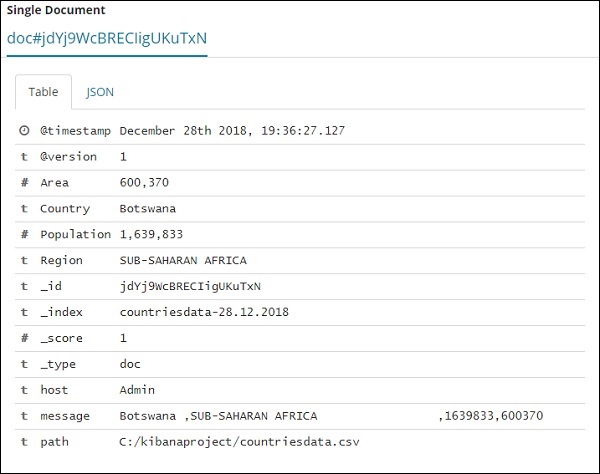Click the string icon beside path field
This screenshot has width=600, height=474.
pos(24,441)
